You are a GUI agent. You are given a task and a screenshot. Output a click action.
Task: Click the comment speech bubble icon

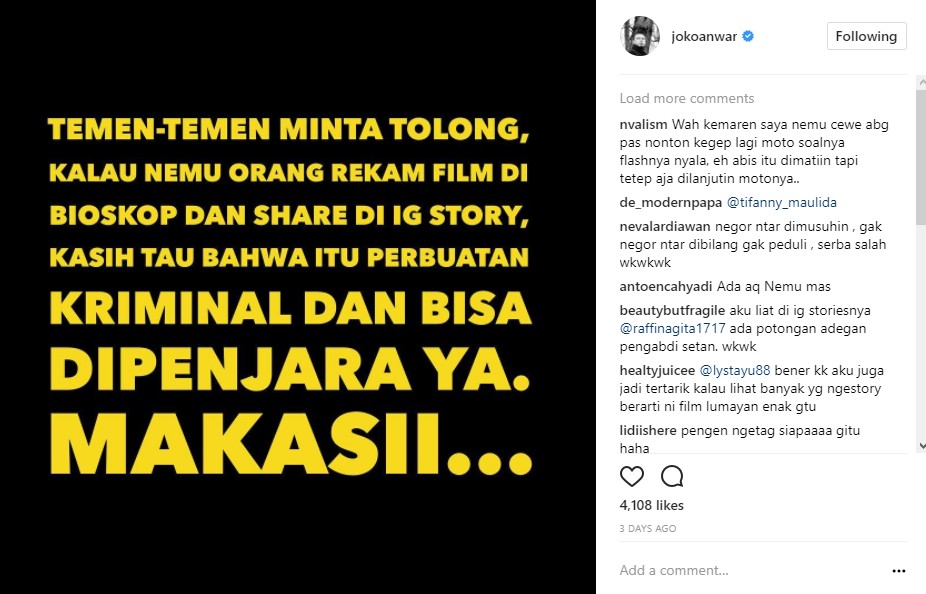672,476
